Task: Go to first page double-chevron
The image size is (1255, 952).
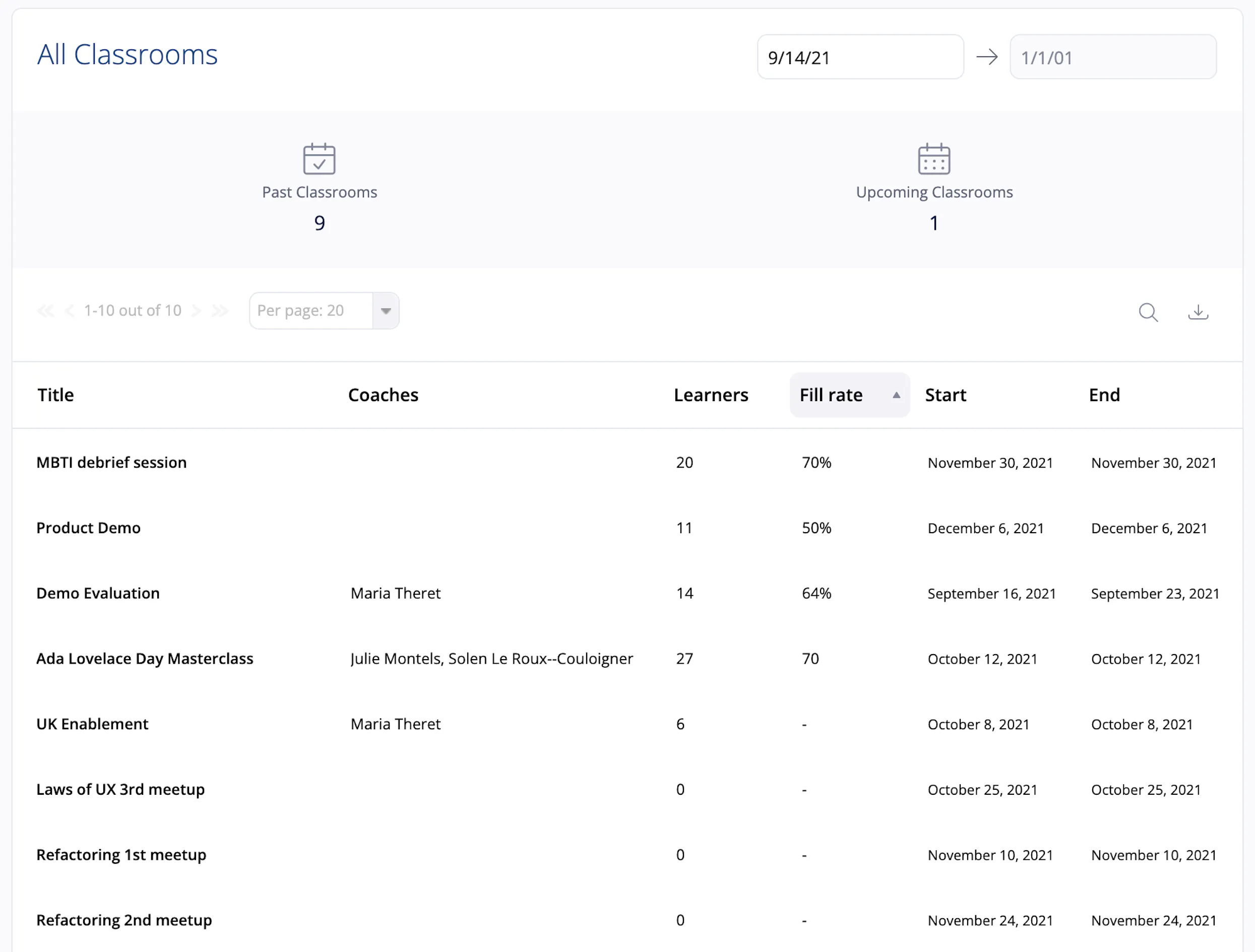Action: [45, 310]
